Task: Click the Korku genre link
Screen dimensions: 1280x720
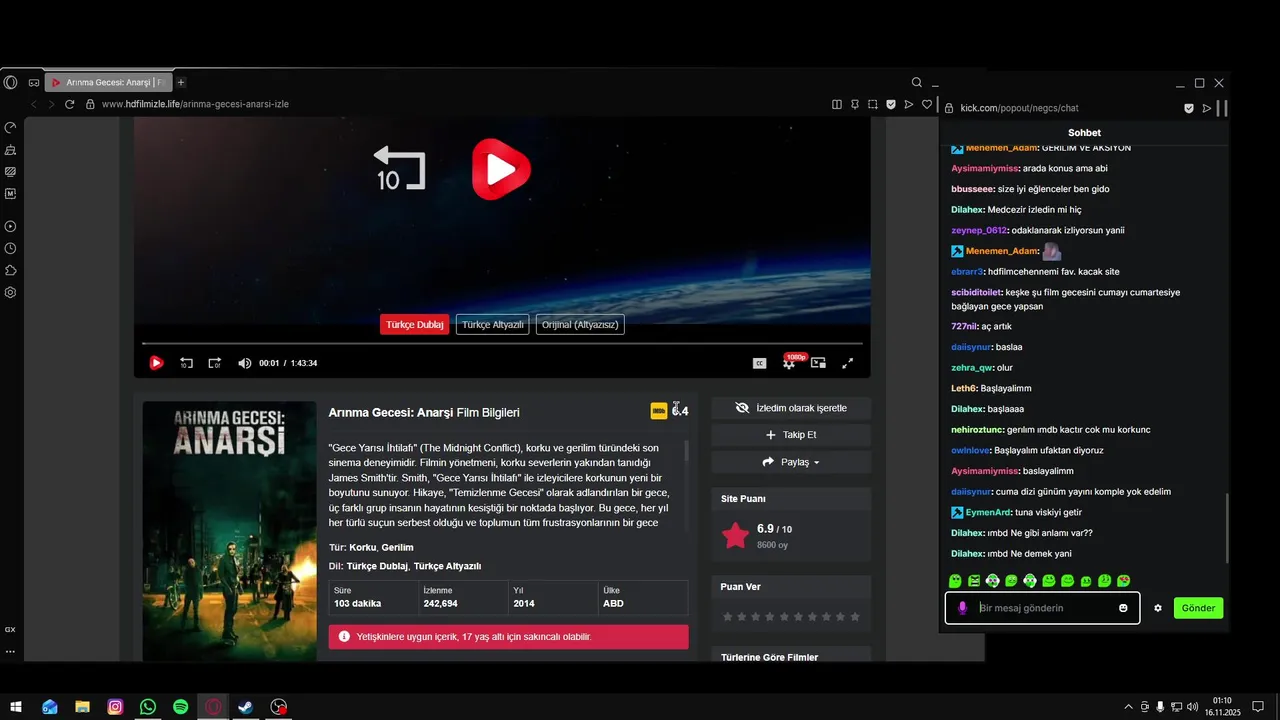Action: point(363,547)
